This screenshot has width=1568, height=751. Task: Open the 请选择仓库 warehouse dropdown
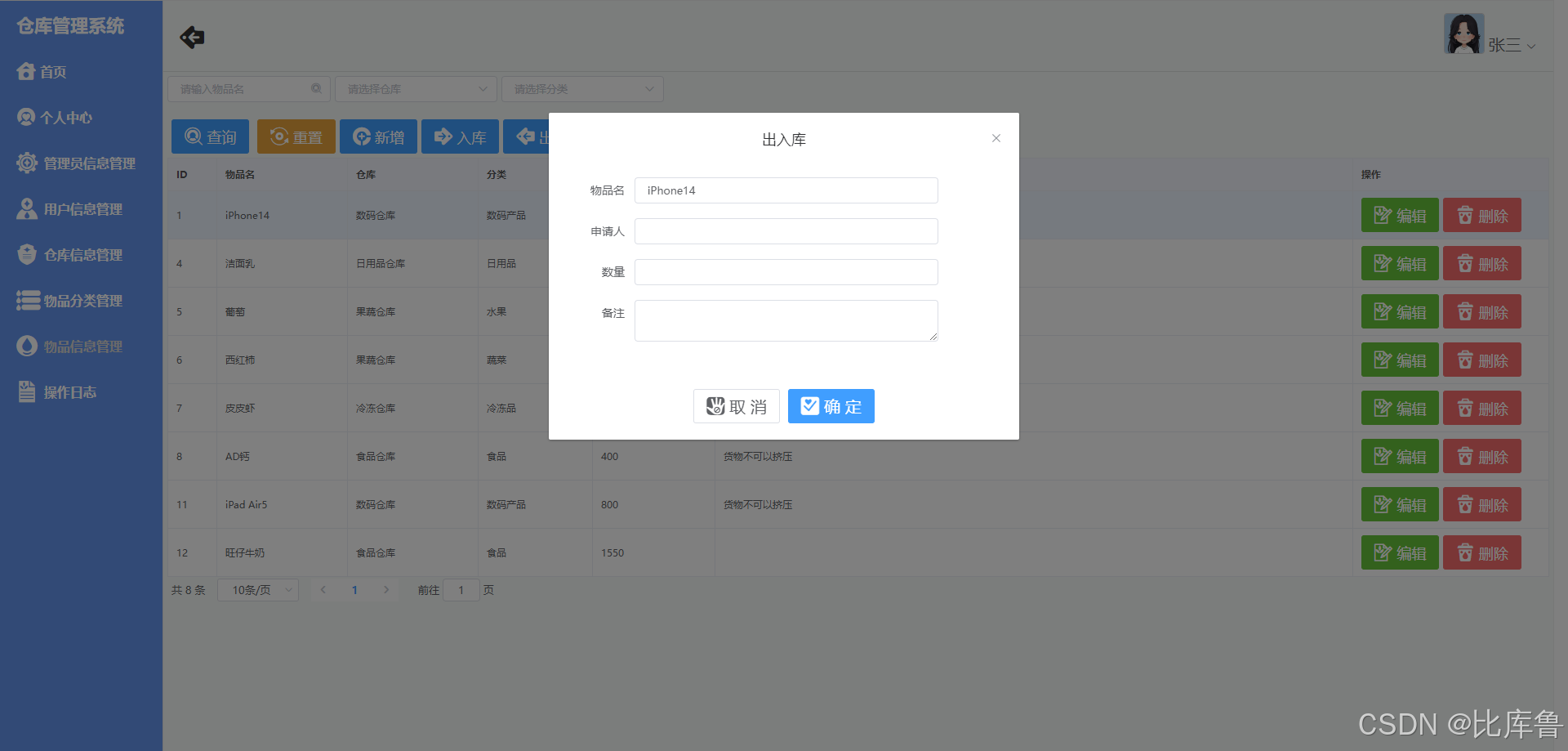click(416, 88)
